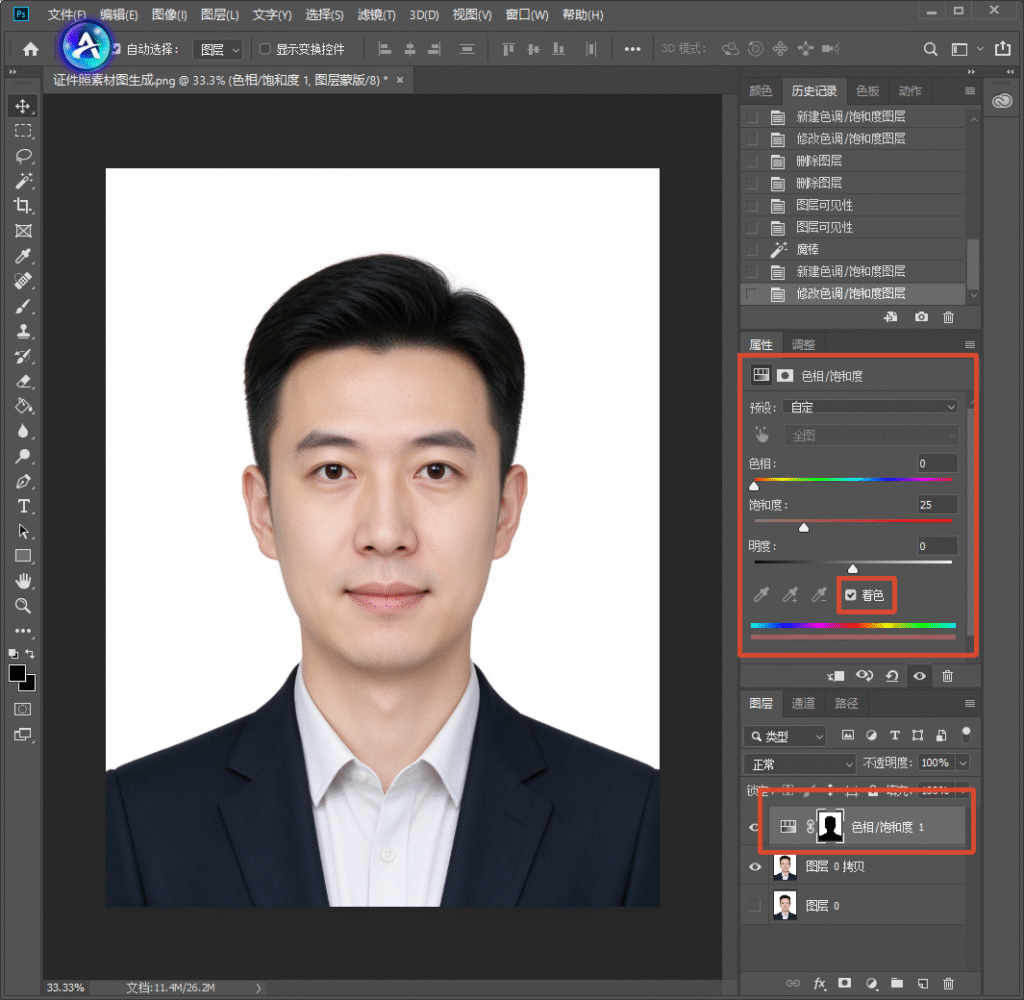Viewport: 1024px width, 1000px height.
Task: Open Layers panel options menu
Action: (970, 703)
